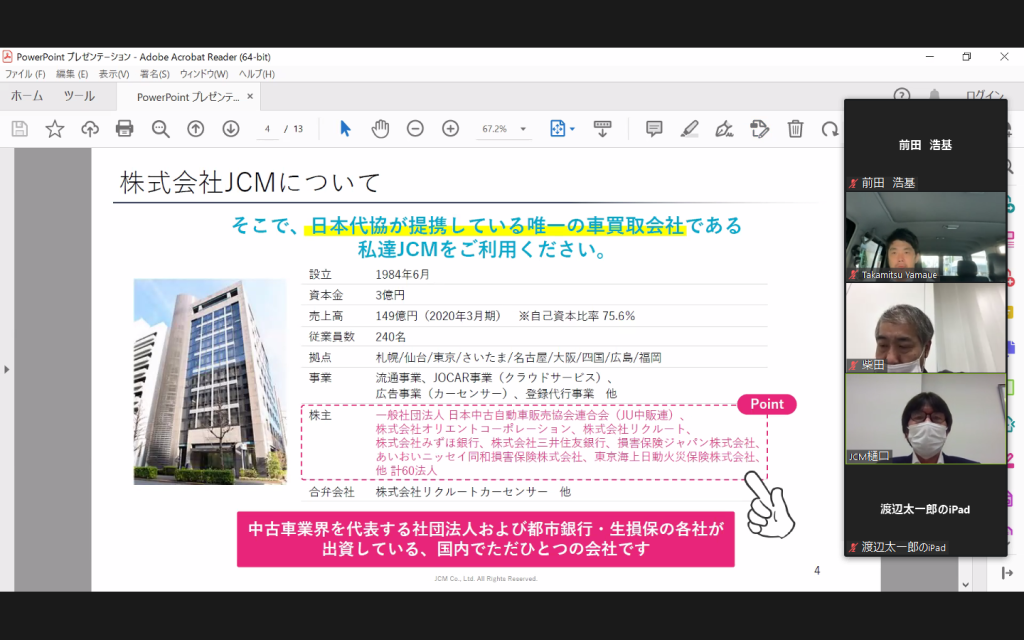Select JCM樋口's video tile
1024x640 pixels.
point(925,419)
